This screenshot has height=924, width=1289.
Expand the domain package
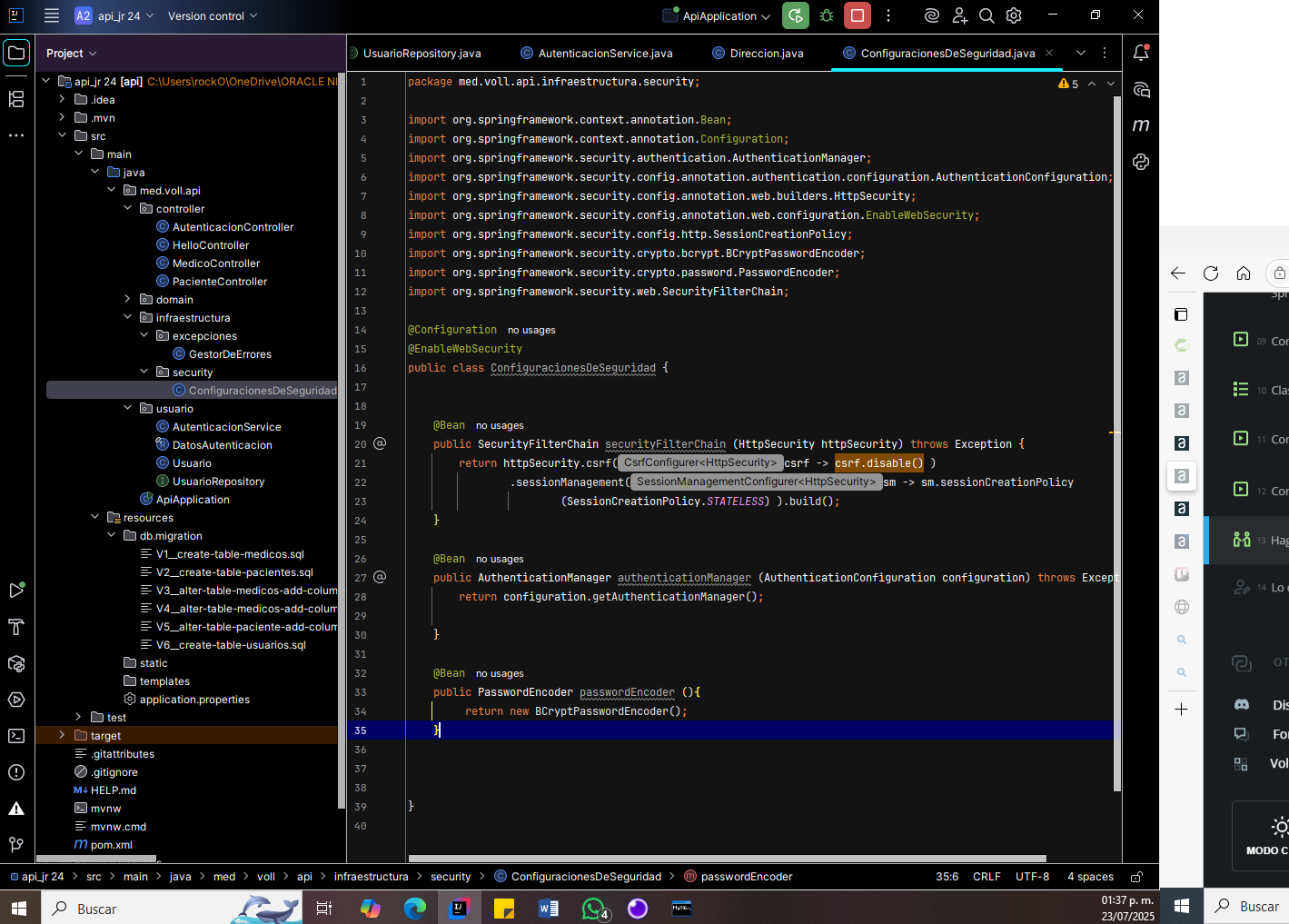click(127, 299)
